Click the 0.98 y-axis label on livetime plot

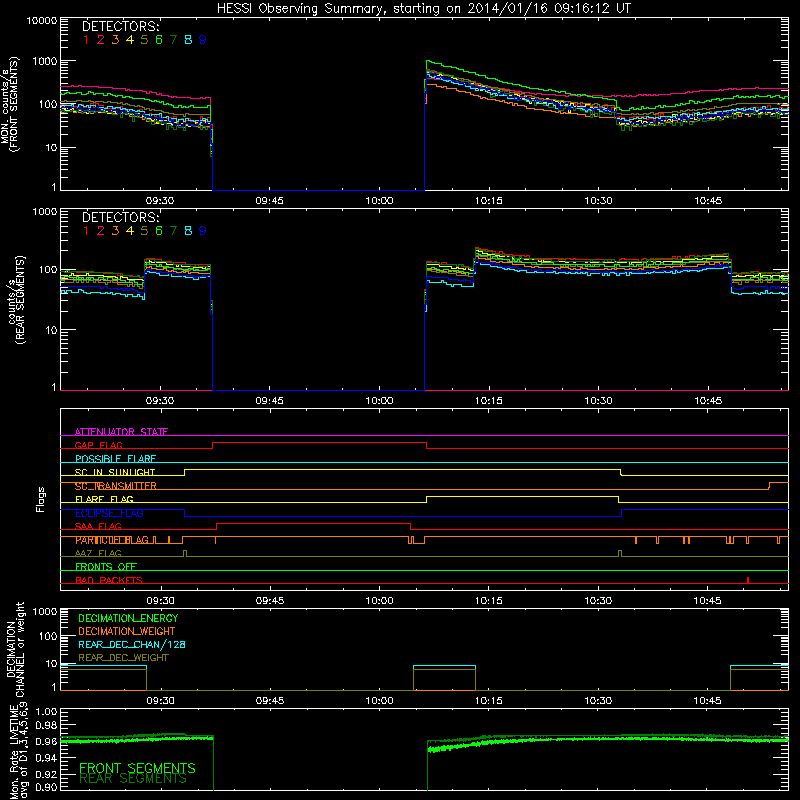click(45, 725)
